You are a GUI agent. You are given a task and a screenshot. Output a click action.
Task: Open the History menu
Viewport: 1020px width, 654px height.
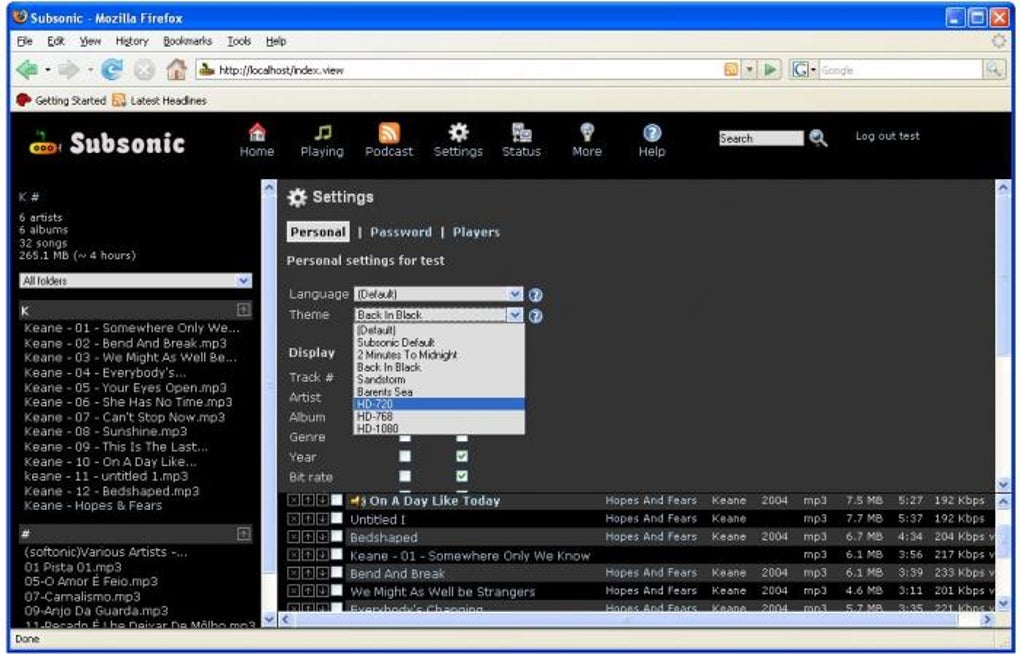pyautogui.click(x=132, y=41)
